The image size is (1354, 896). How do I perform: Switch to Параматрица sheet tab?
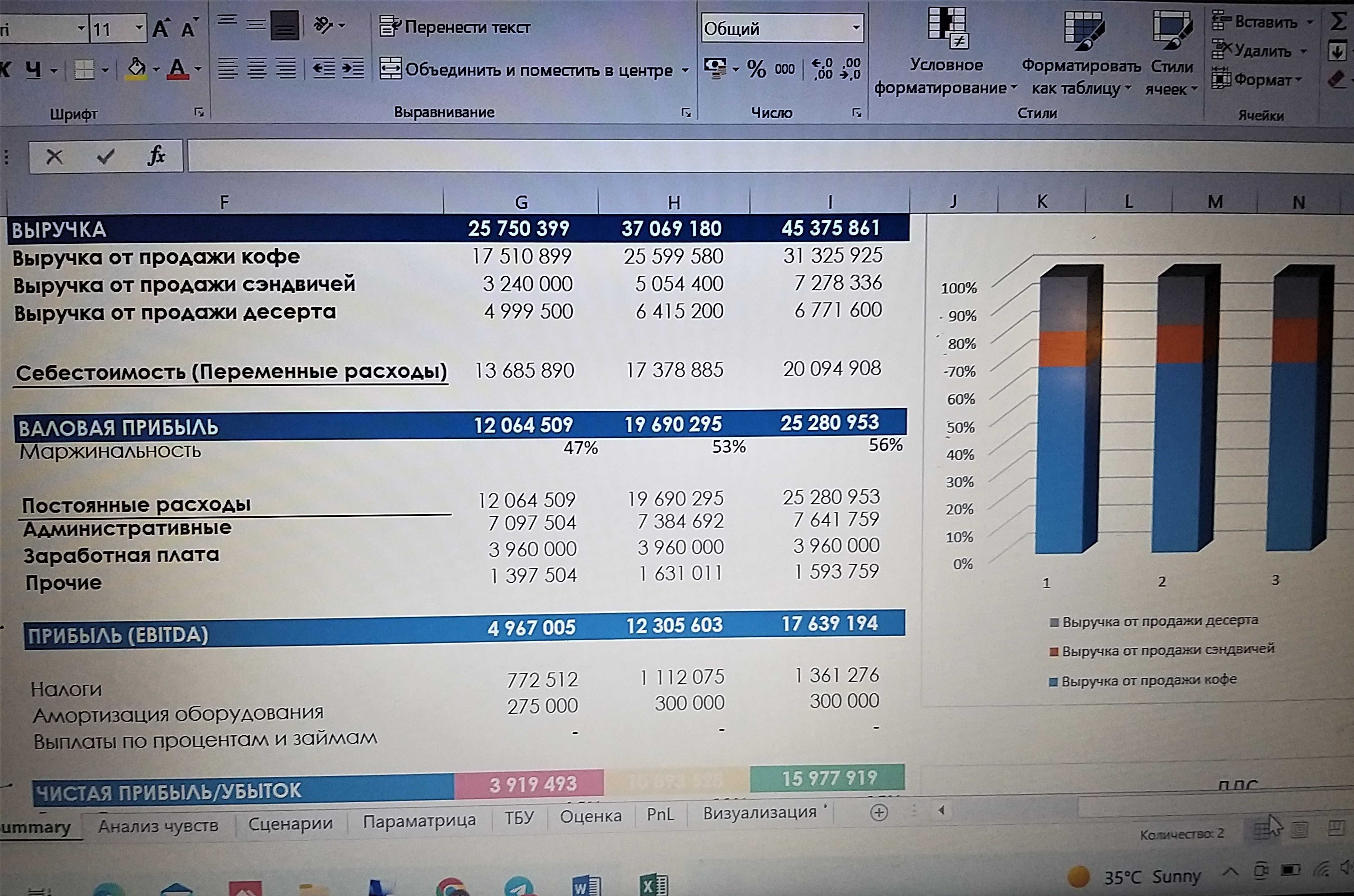419,821
